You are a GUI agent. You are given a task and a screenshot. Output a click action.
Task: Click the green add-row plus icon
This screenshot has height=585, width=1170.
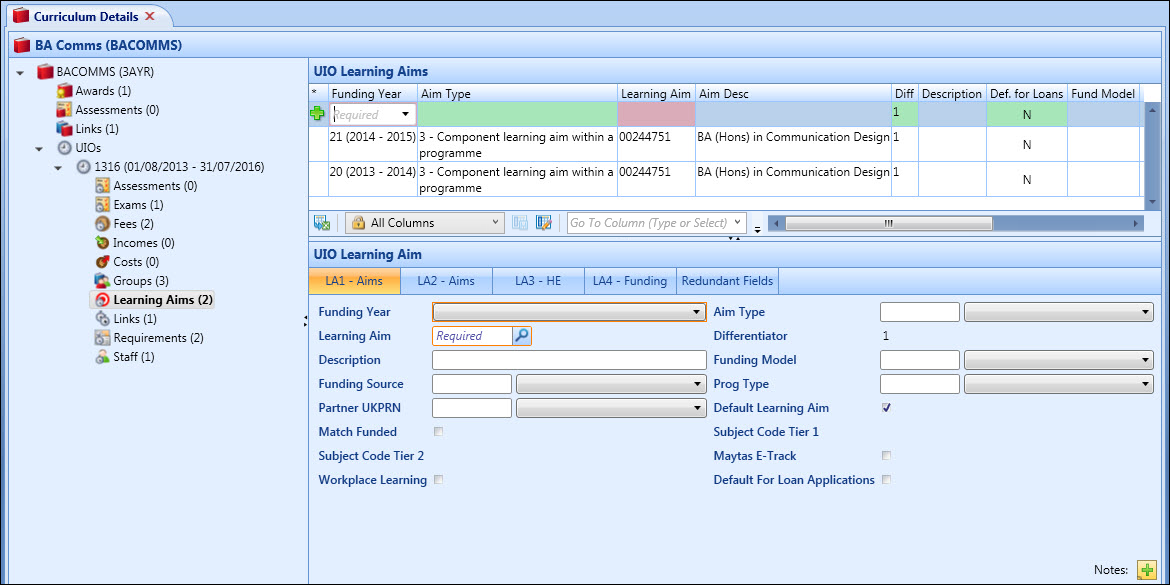click(316, 113)
